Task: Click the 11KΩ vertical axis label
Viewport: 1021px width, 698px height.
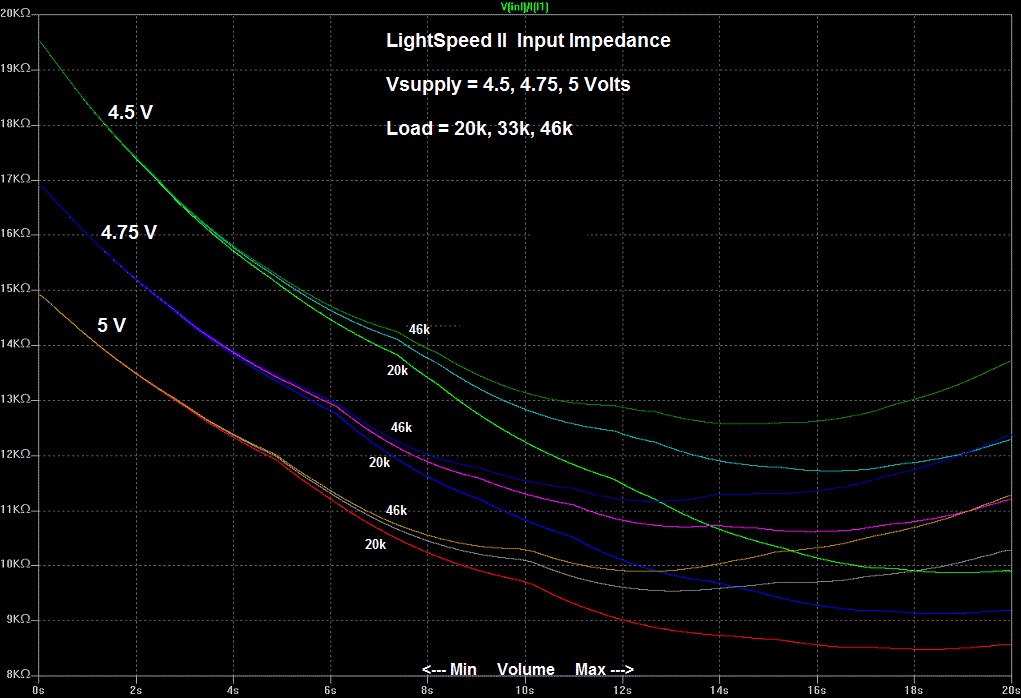Action: tap(15, 509)
